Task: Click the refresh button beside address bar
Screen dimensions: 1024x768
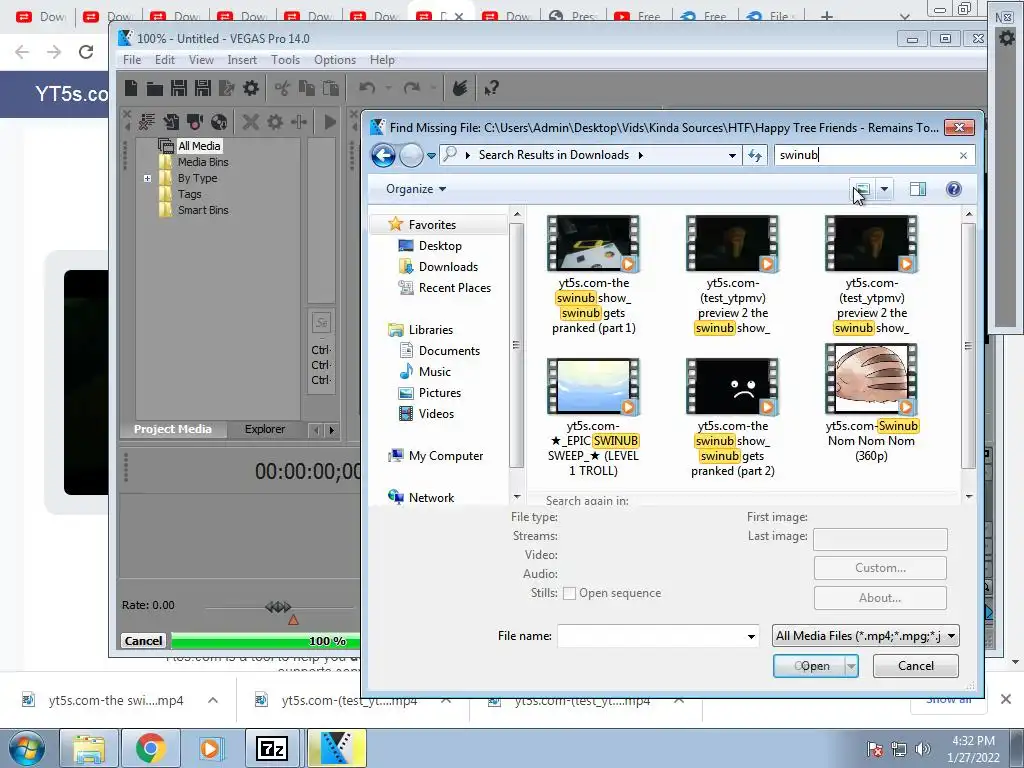Action: [x=755, y=155]
